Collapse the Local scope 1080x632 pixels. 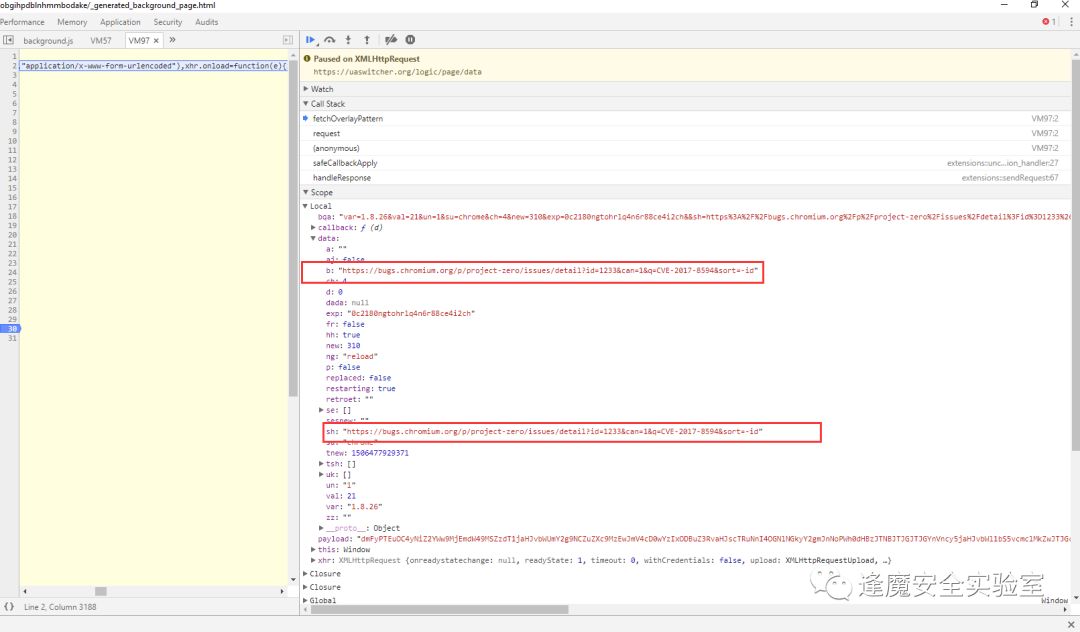(x=305, y=206)
